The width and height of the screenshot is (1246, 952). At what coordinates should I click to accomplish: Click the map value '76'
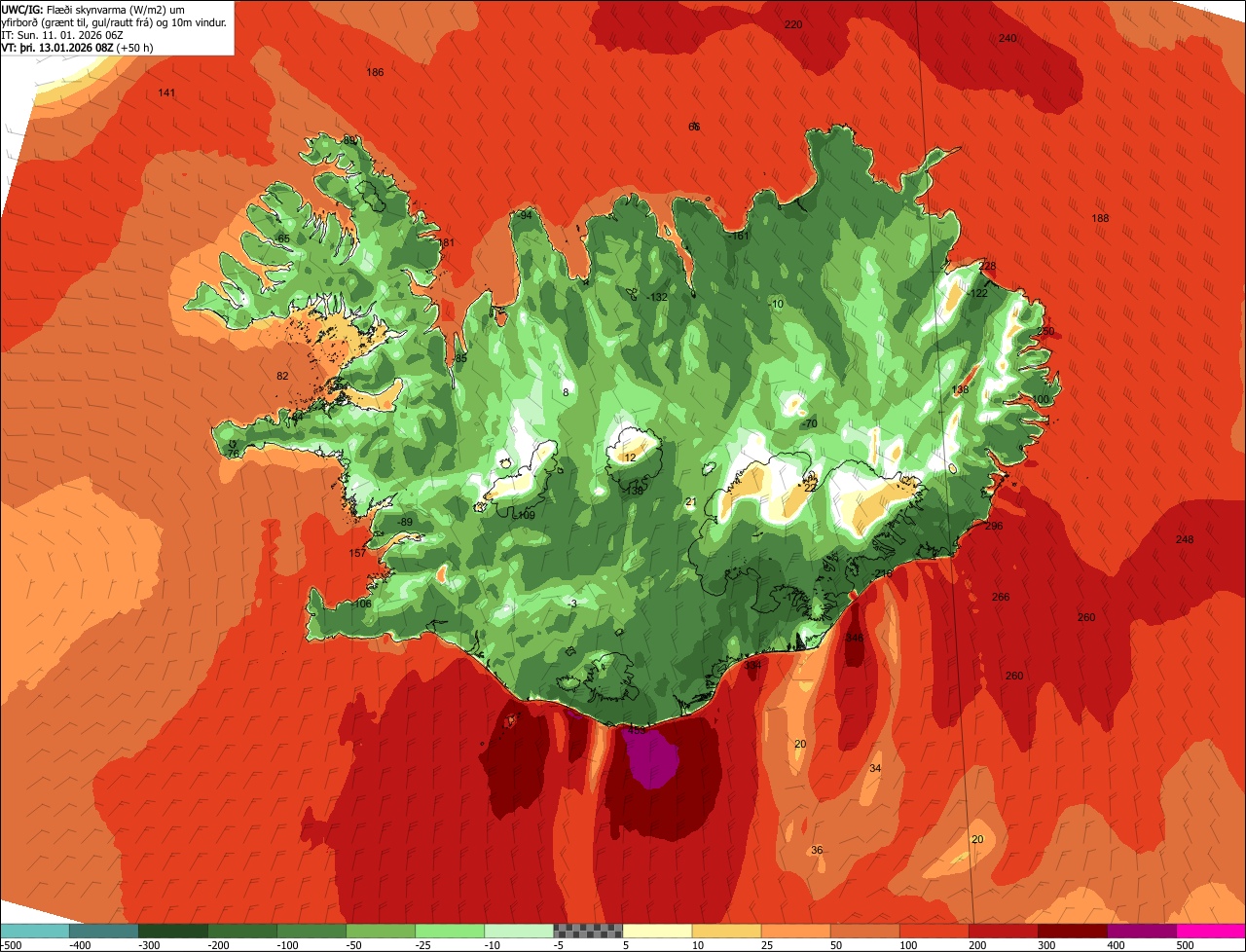pos(233,454)
